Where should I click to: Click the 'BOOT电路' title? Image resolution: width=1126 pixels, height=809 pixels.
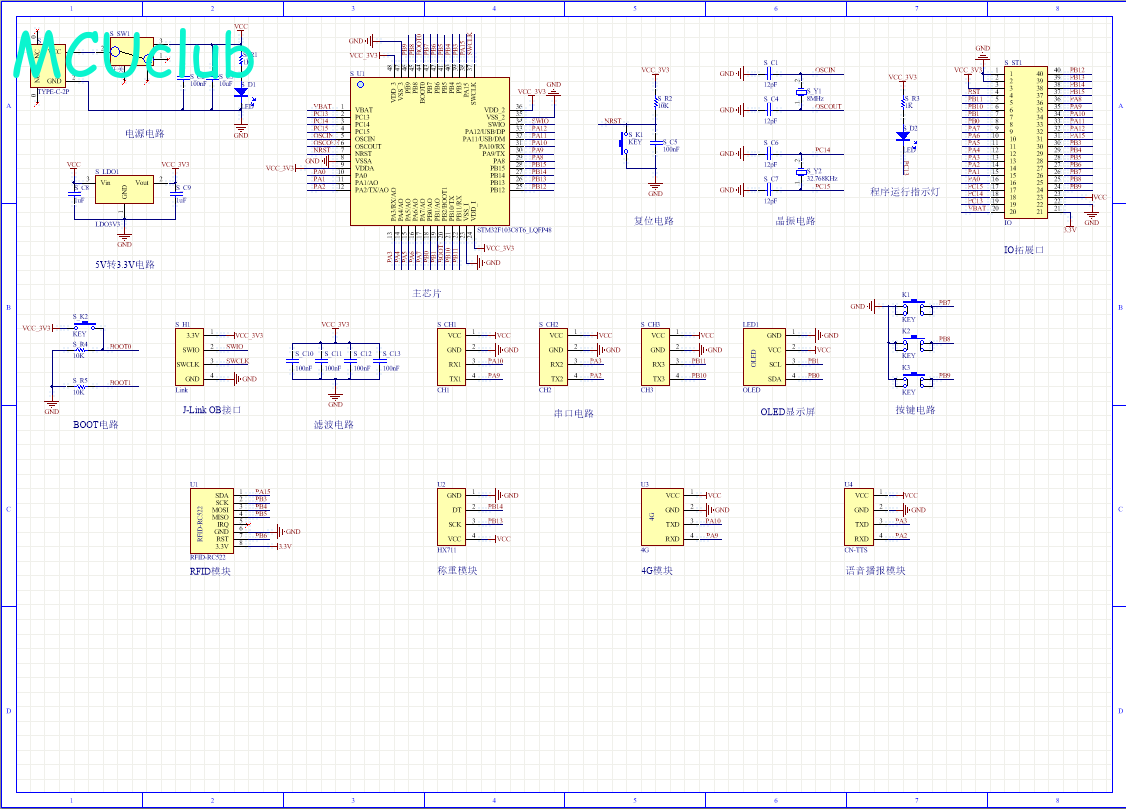[x=96, y=424]
